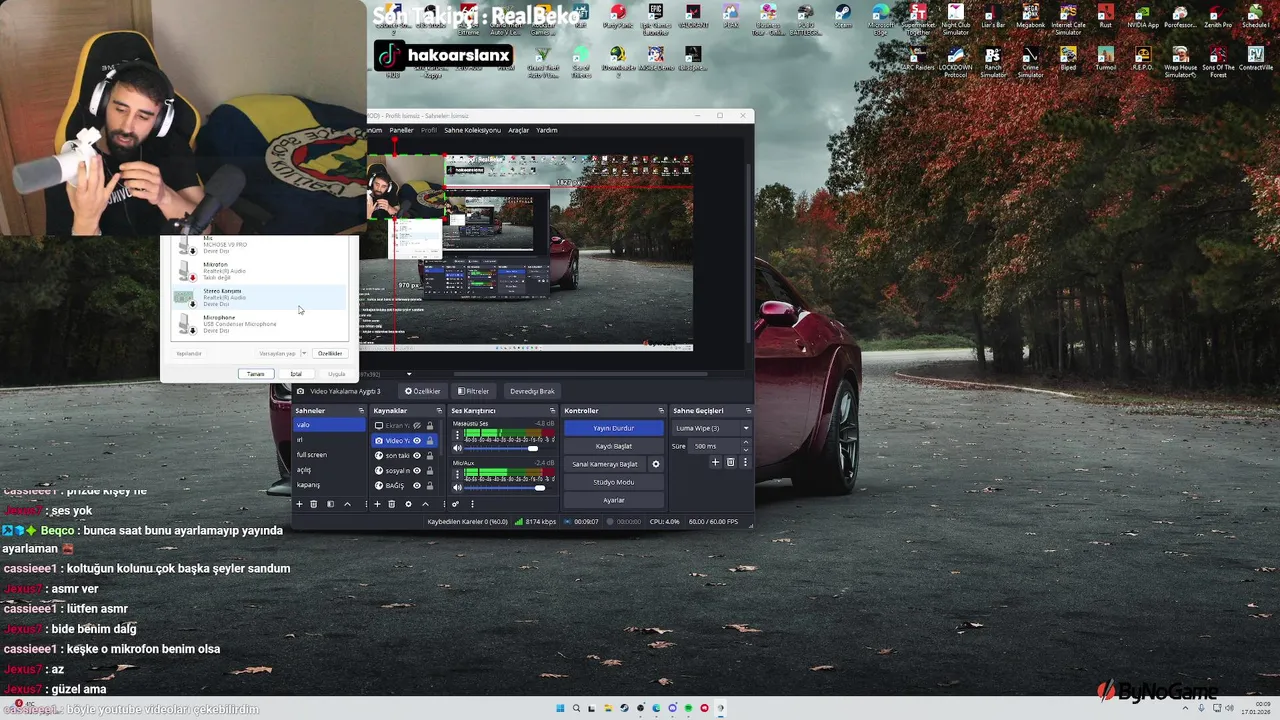Open Mic/Aux three-dot options

(x=457, y=474)
